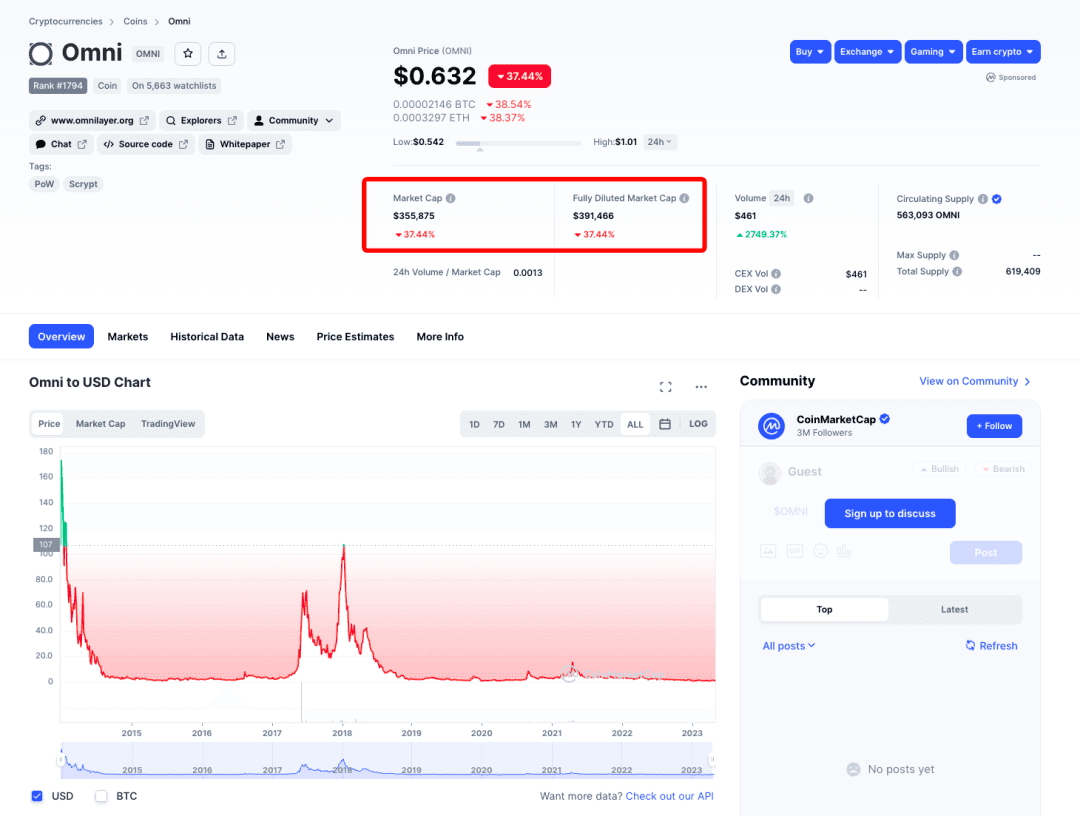The height and width of the screenshot is (816, 1080).
Task: Click the CoinMarketCap community avatar
Action: 771,426
